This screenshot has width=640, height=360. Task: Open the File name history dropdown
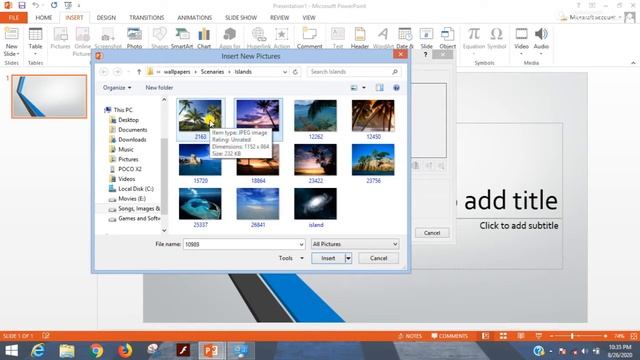(301, 244)
